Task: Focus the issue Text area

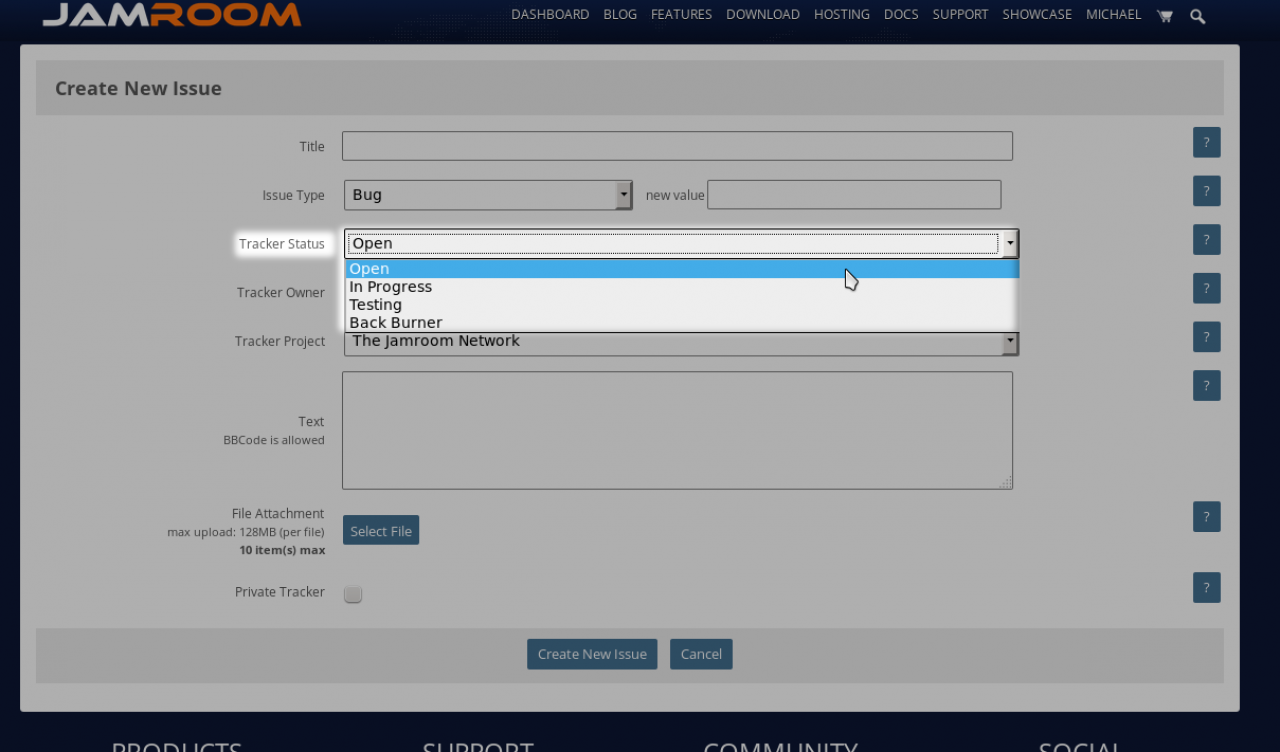Action: (x=677, y=430)
